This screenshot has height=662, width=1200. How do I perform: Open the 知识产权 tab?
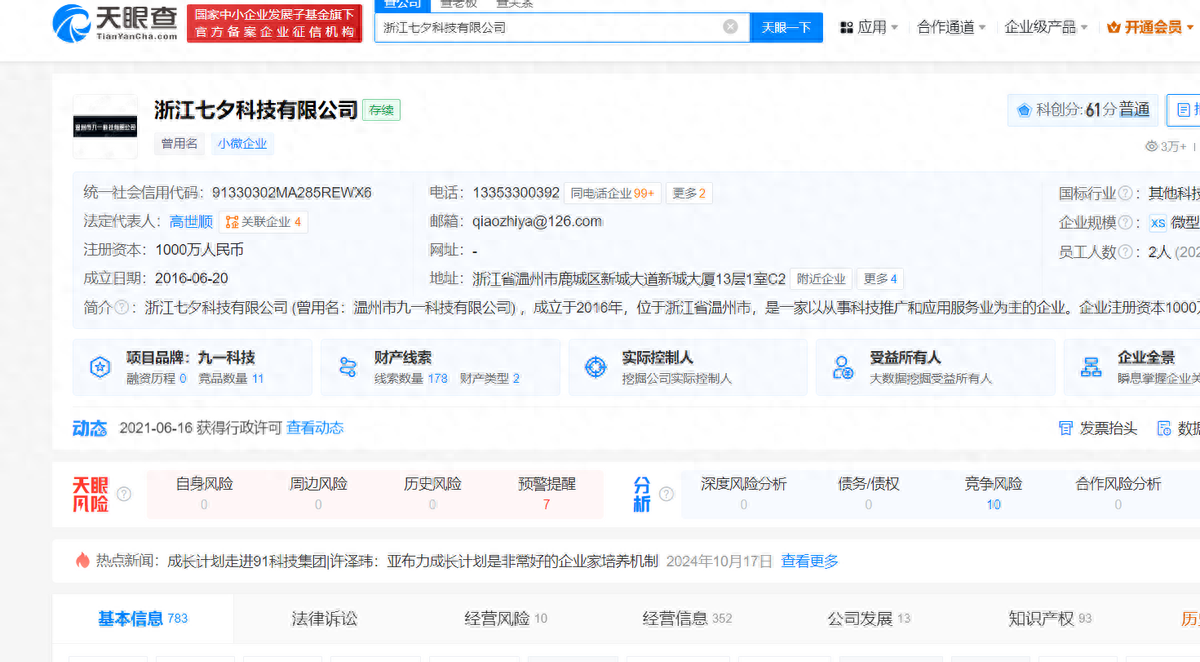click(1050, 619)
